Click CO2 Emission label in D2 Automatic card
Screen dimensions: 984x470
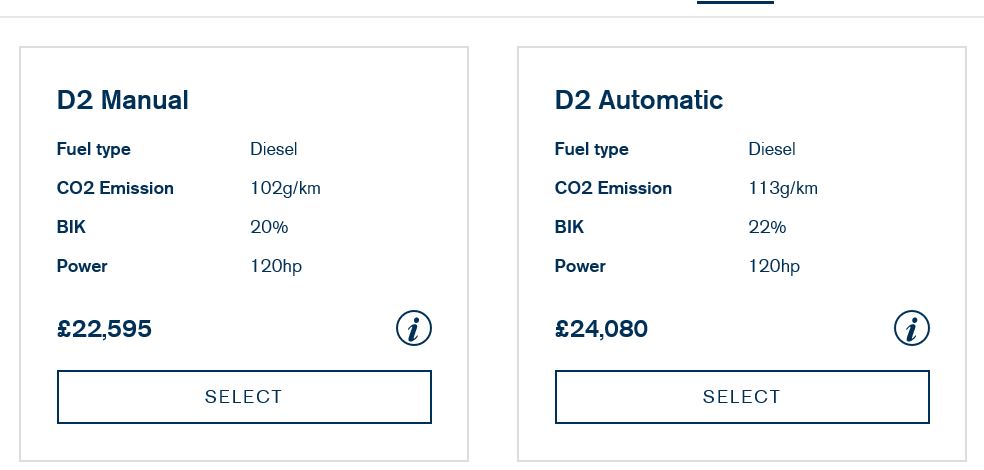coord(613,188)
